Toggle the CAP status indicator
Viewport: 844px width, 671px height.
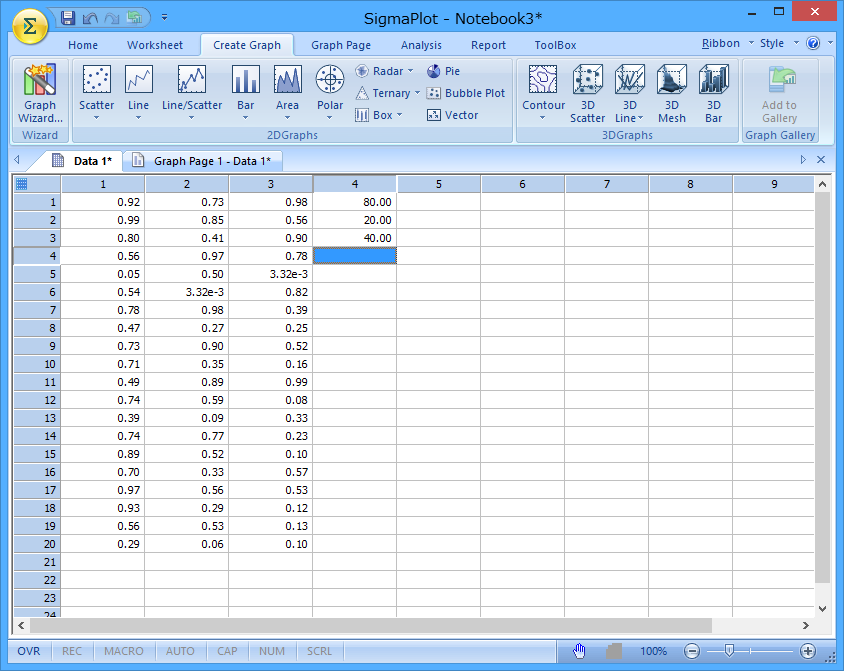tap(227, 651)
